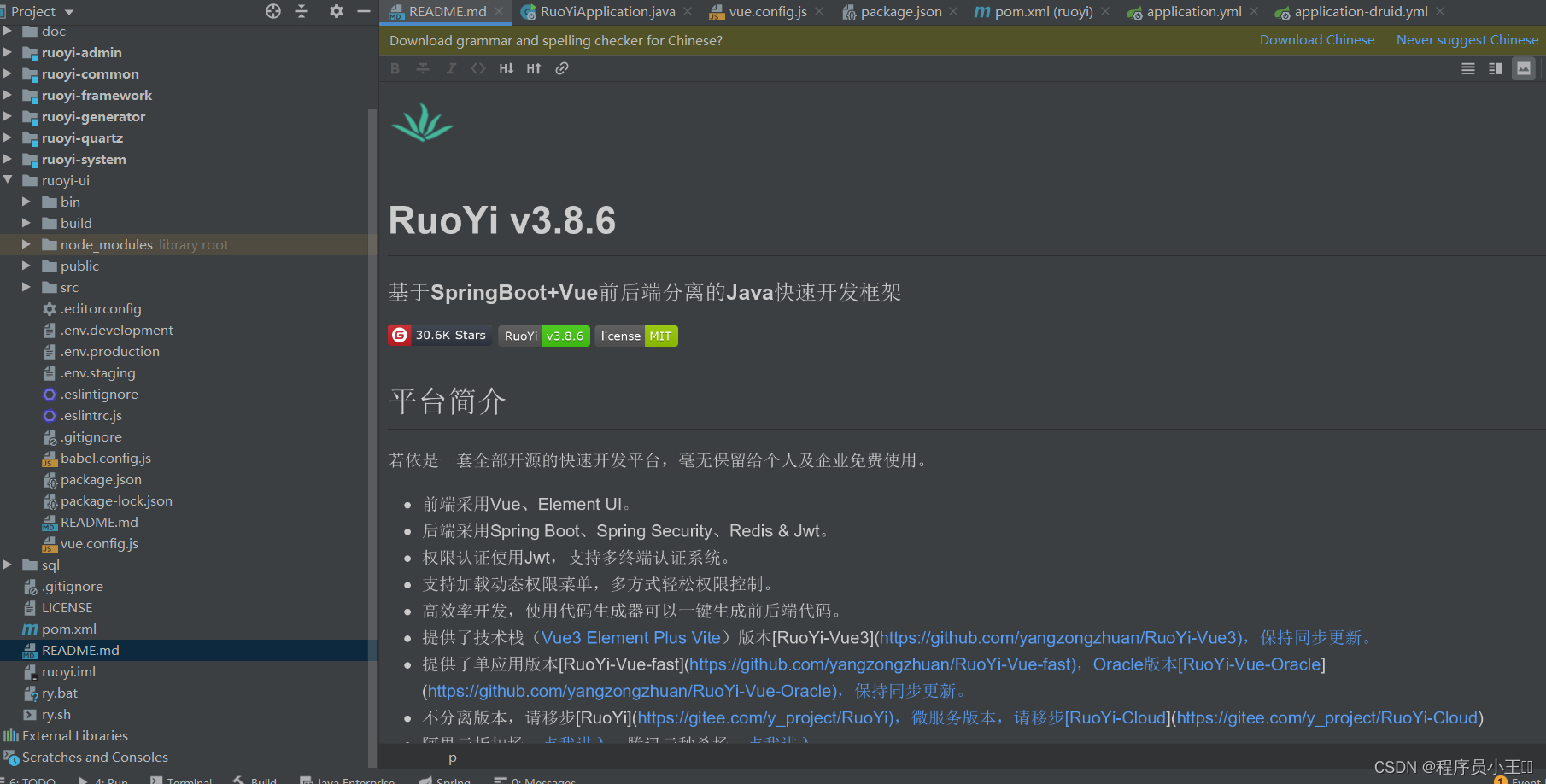This screenshot has width=1546, height=784.
Task: Open Project panel settings gear
Action: pos(337,11)
